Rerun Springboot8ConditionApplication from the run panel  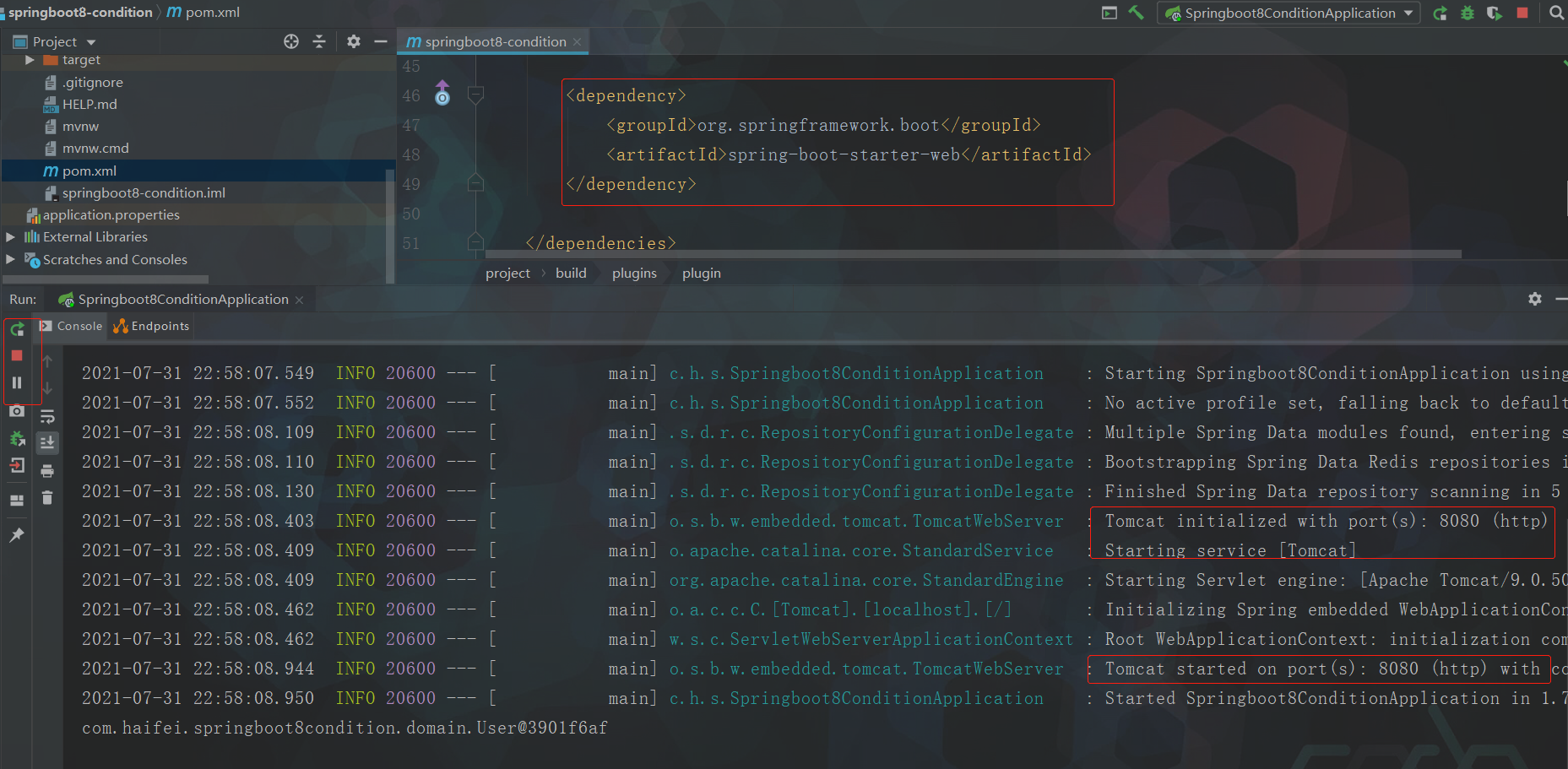click(17, 329)
